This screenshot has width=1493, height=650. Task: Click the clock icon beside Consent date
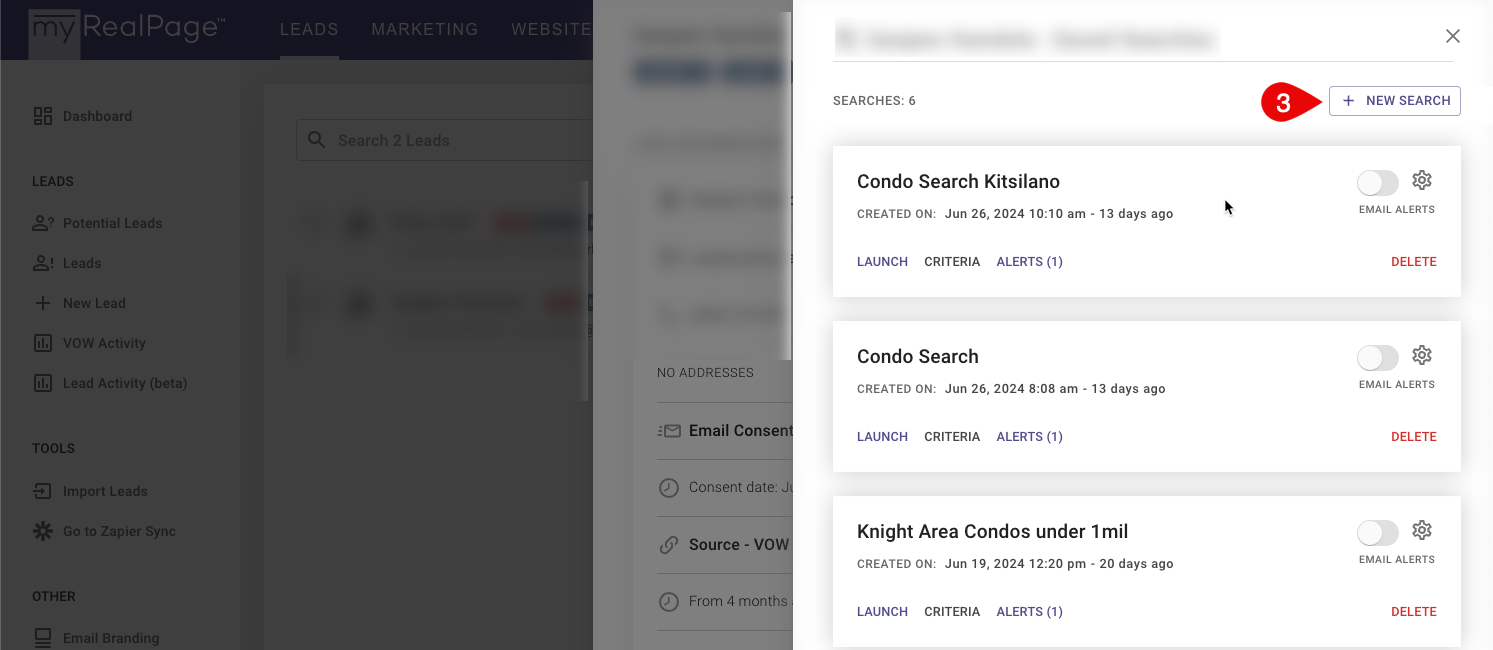coord(669,488)
